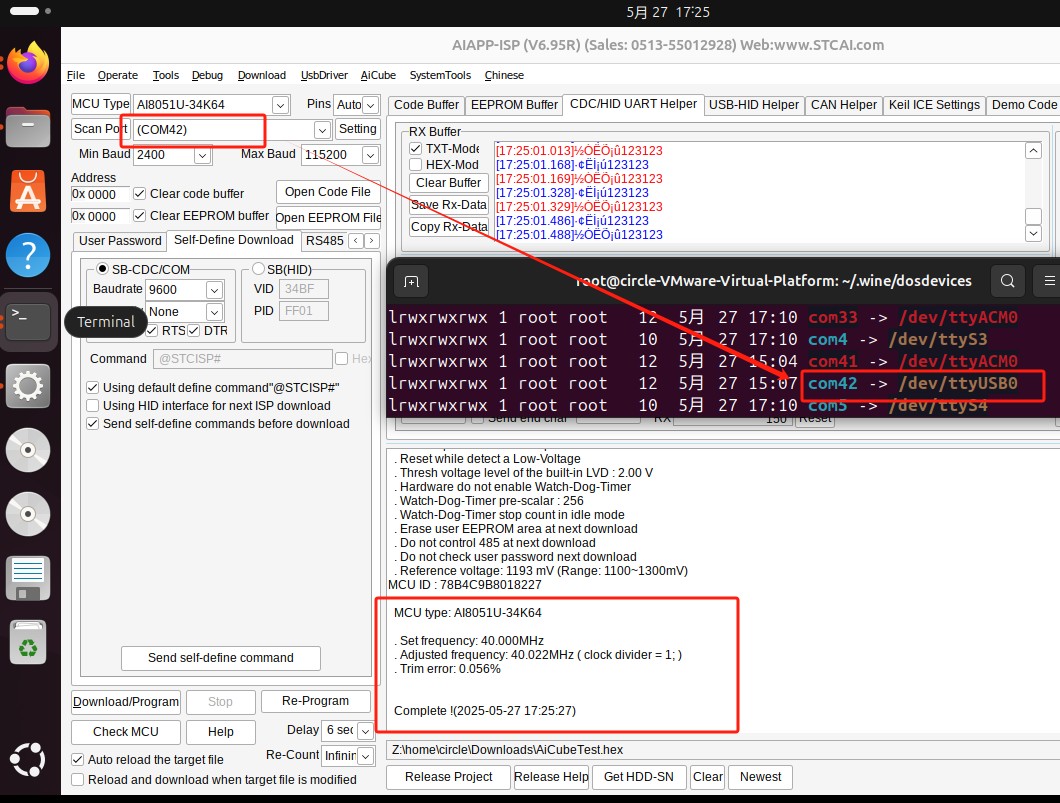Open the UsbDriver menu

pyautogui.click(x=324, y=75)
